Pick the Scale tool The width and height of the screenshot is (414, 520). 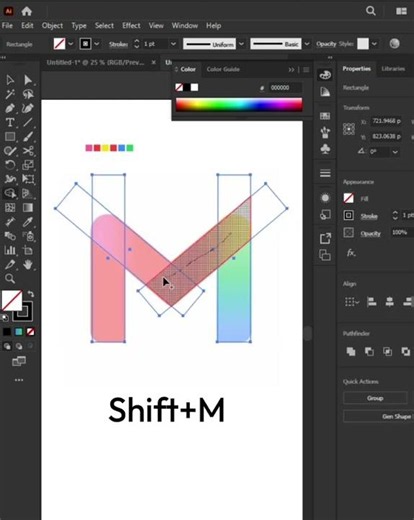pos(28,165)
